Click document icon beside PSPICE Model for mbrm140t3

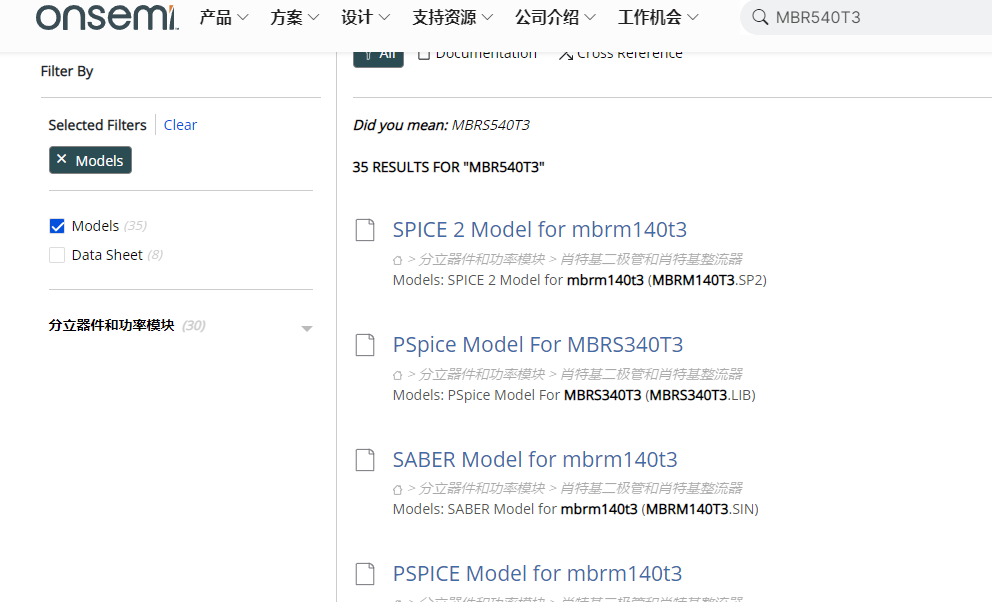[x=365, y=574]
